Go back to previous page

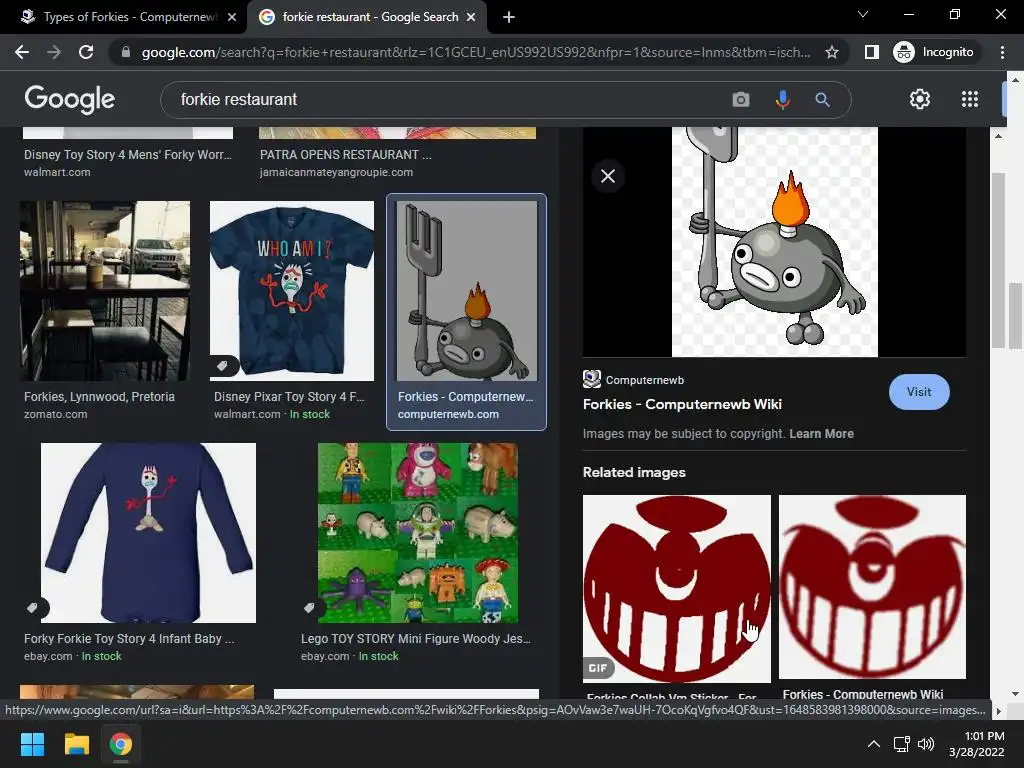pos(22,52)
